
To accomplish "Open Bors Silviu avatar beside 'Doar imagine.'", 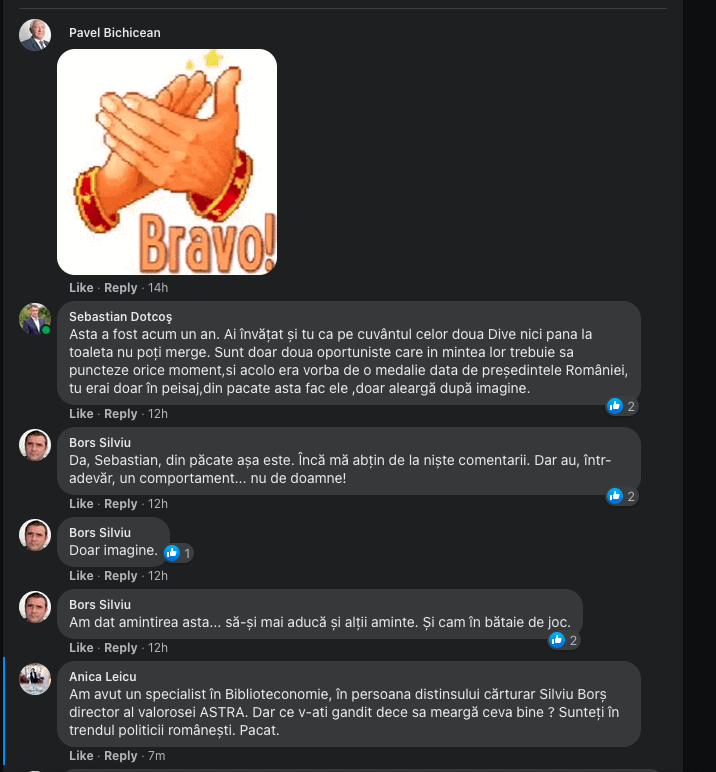I will (x=35, y=535).
